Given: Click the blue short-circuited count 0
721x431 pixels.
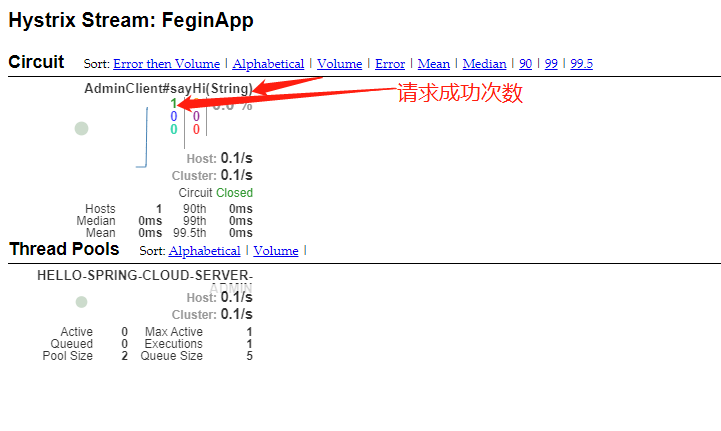Looking at the screenshot, I should [174, 116].
